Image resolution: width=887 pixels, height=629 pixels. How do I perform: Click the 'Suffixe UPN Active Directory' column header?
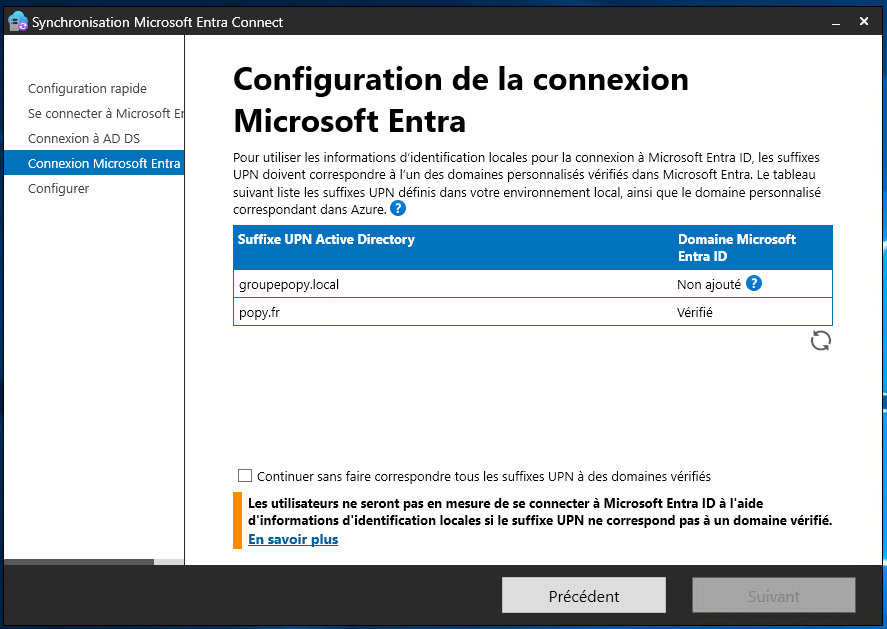click(x=326, y=239)
